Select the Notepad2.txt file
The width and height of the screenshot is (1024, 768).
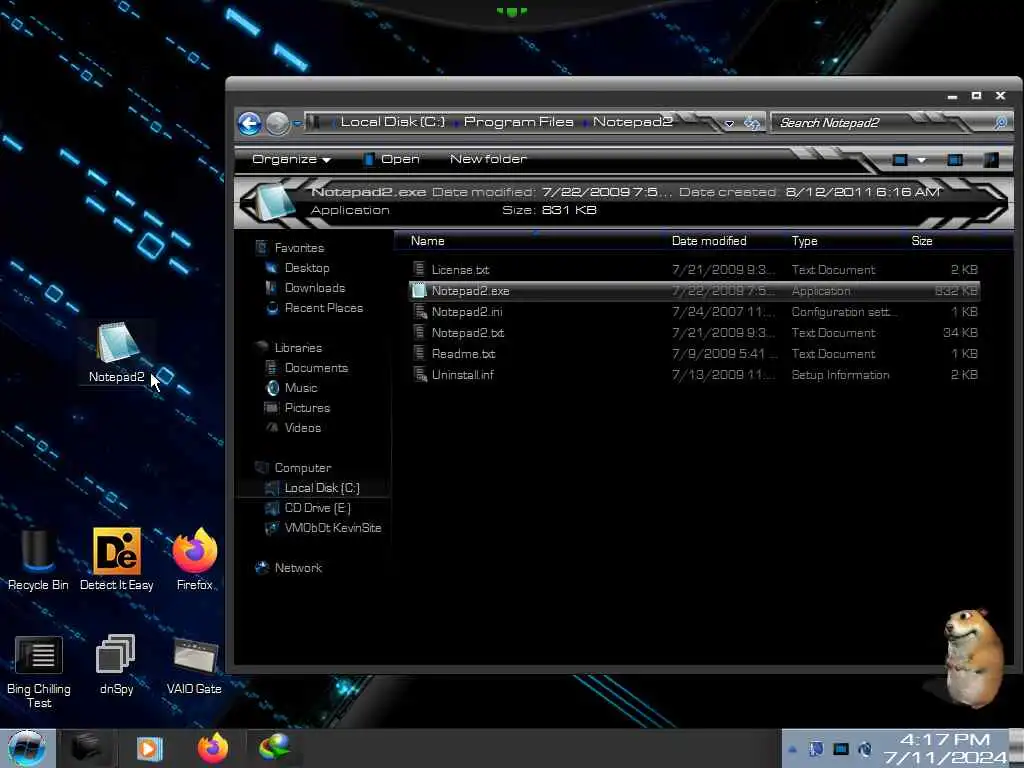click(695, 332)
